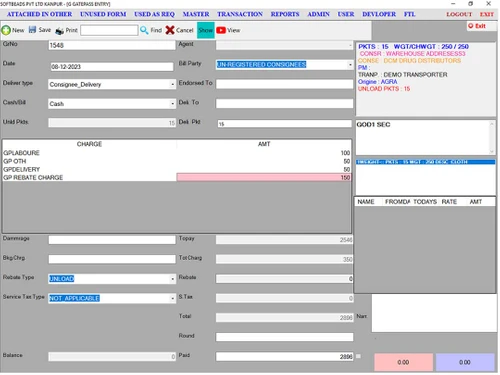Viewport: 500px width, 375px height.
Task: Click the lavender 0.00 total box
Action: pyautogui.click(x=465, y=362)
